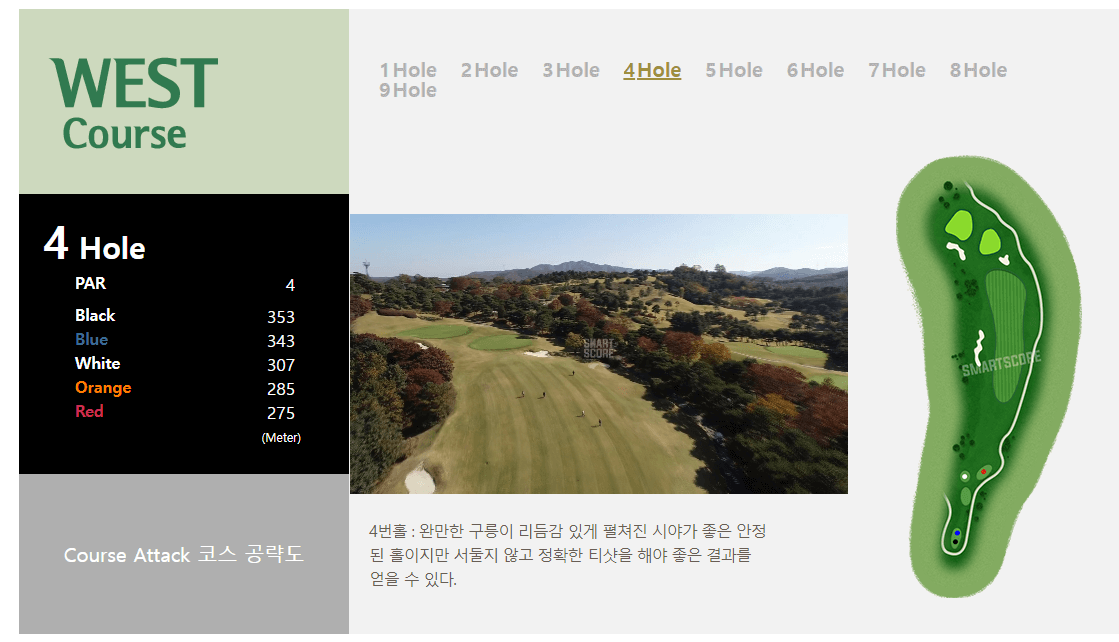Click the aerial fairway photo
Image resolution: width=1119 pixels, height=642 pixels.
tap(599, 355)
